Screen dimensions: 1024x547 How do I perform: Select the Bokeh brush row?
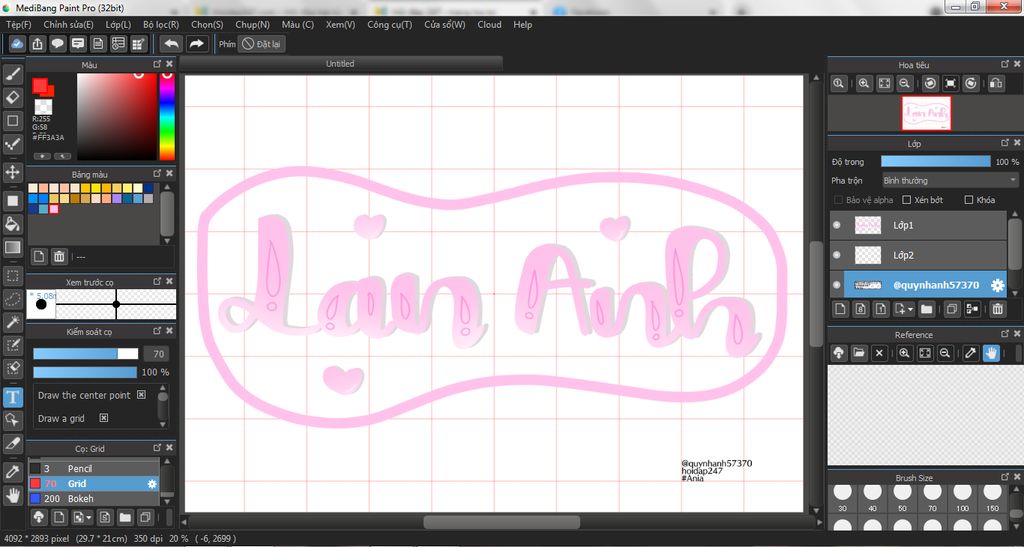click(93, 499)
